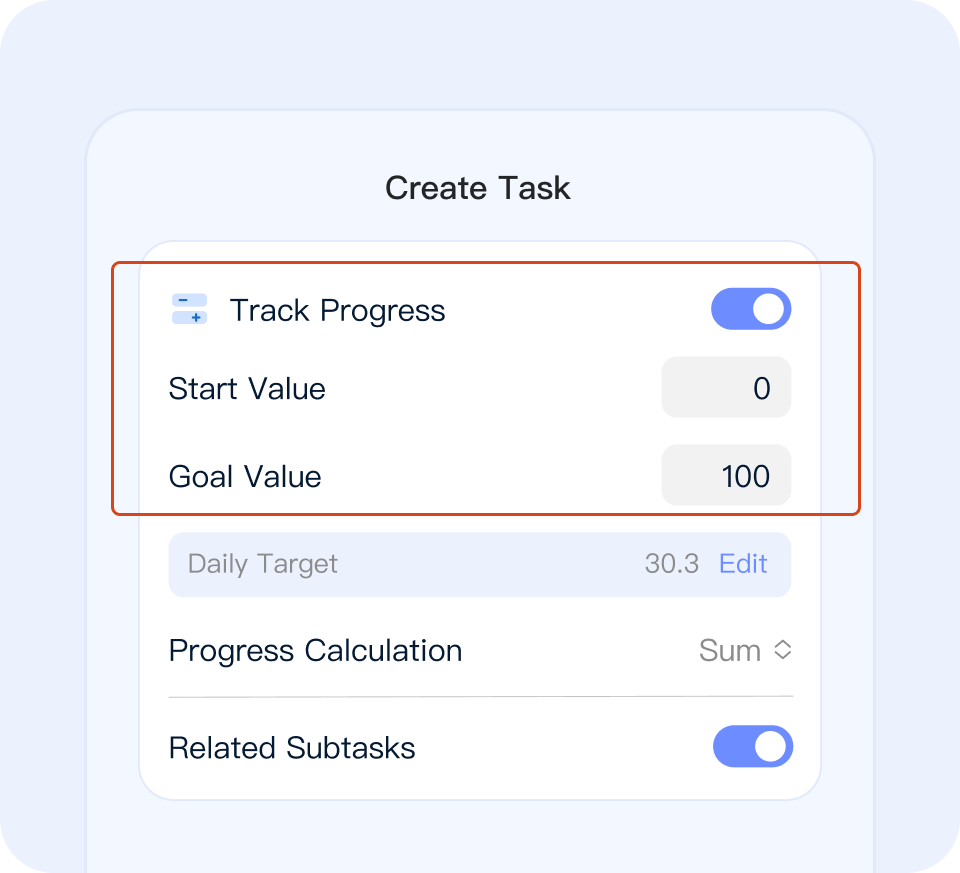Click Edit next to Daily Target
Screen dimensions: 960x873
pyautogui.click(x=743, y=564)
